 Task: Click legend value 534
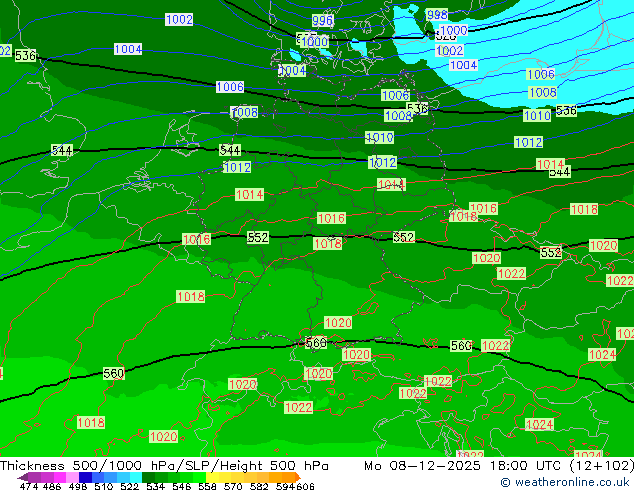(155, 486)
